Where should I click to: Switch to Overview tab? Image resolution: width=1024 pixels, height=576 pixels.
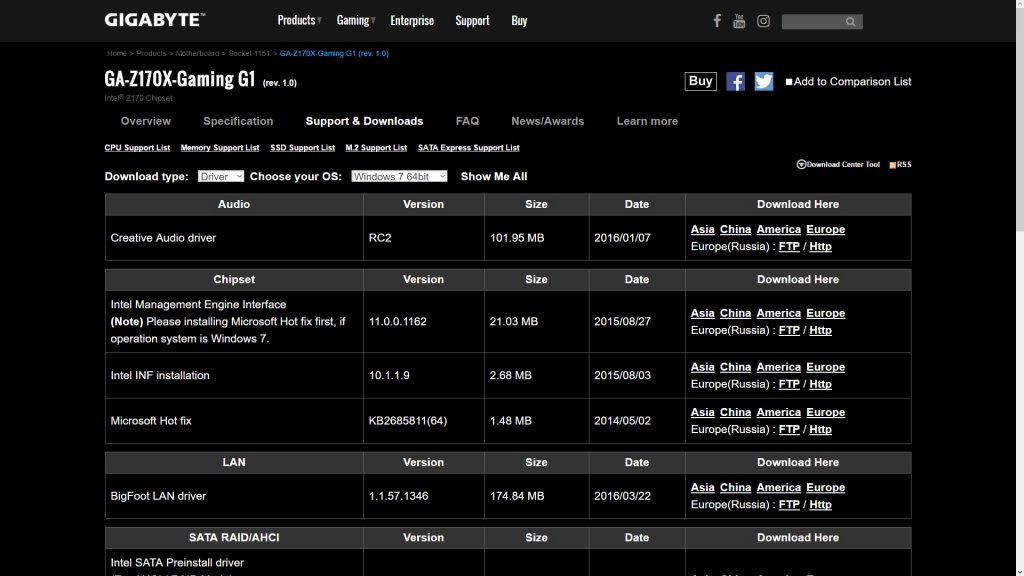146,121
